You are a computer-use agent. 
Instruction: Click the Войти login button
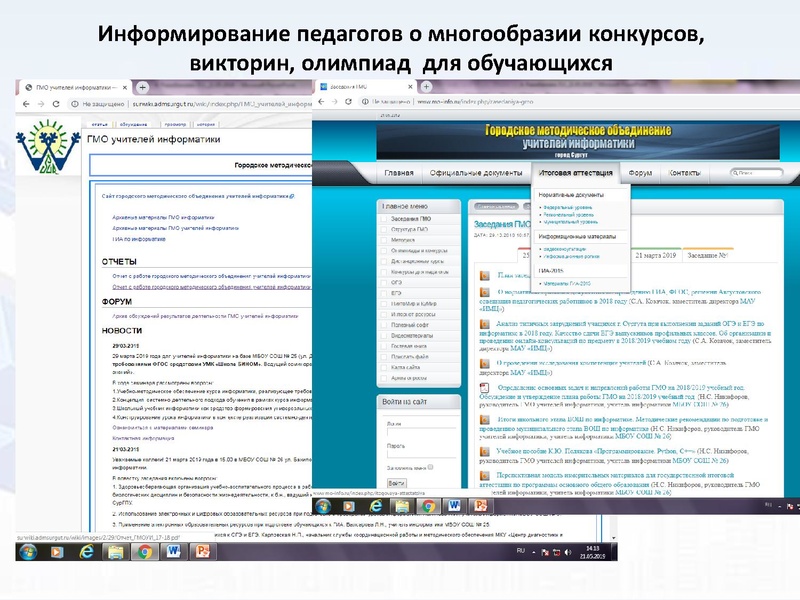click(396, 483)
